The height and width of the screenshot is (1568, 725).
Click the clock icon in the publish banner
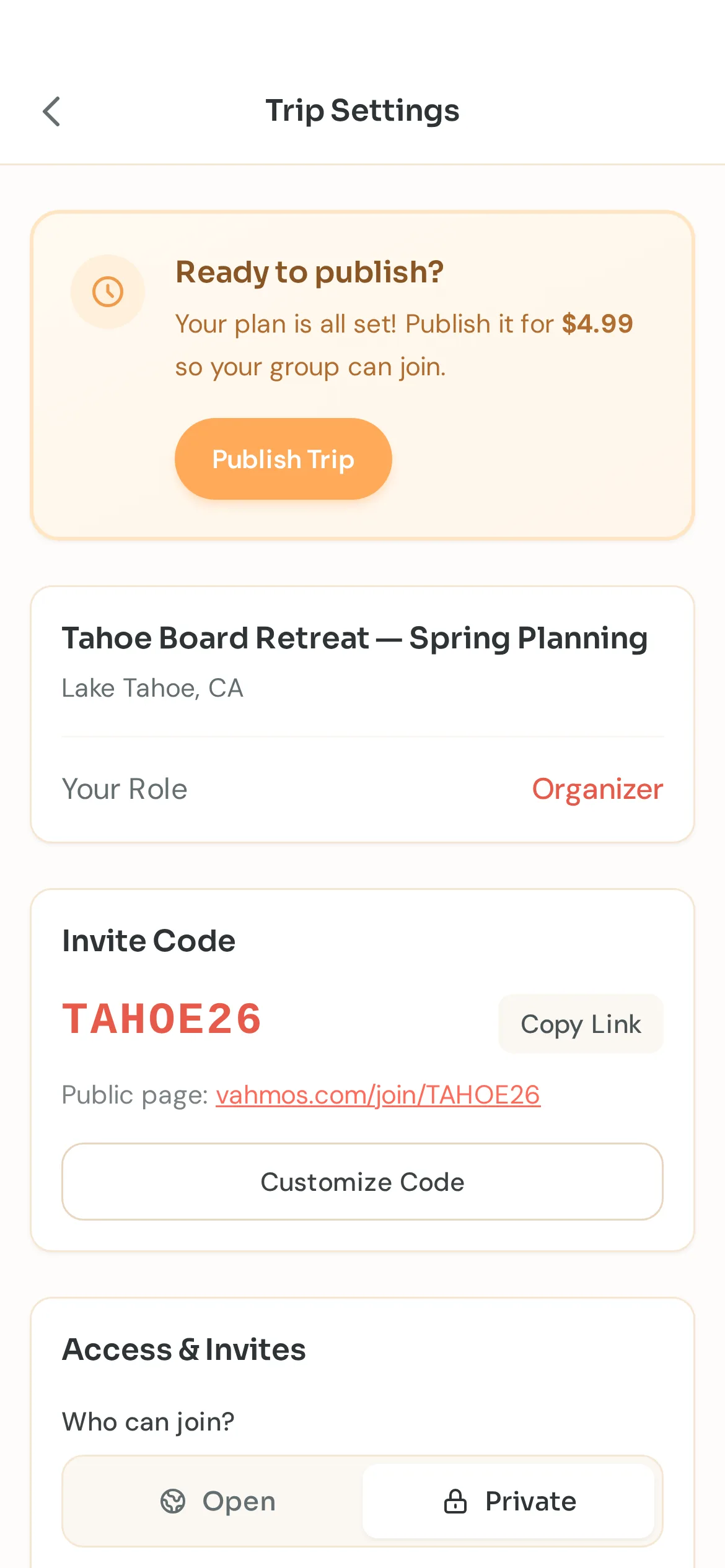108,291
